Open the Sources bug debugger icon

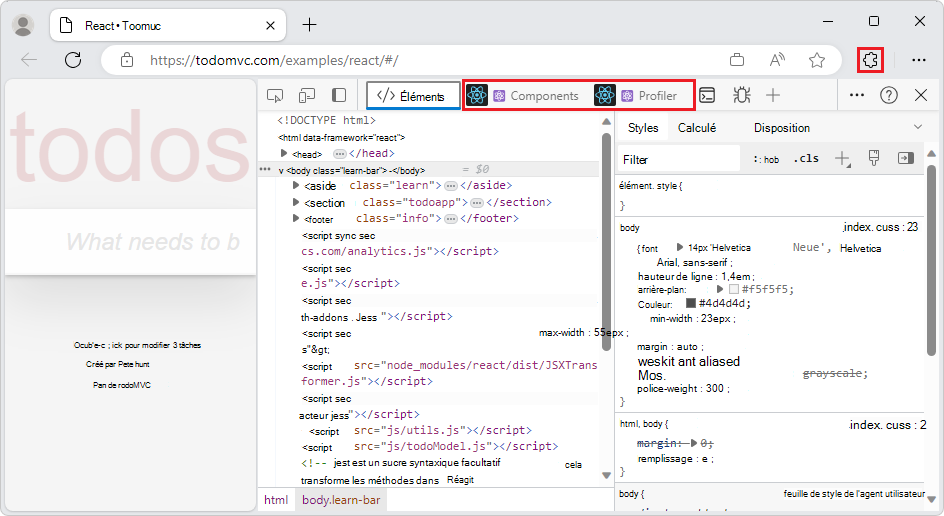click(x=741, y=95)
